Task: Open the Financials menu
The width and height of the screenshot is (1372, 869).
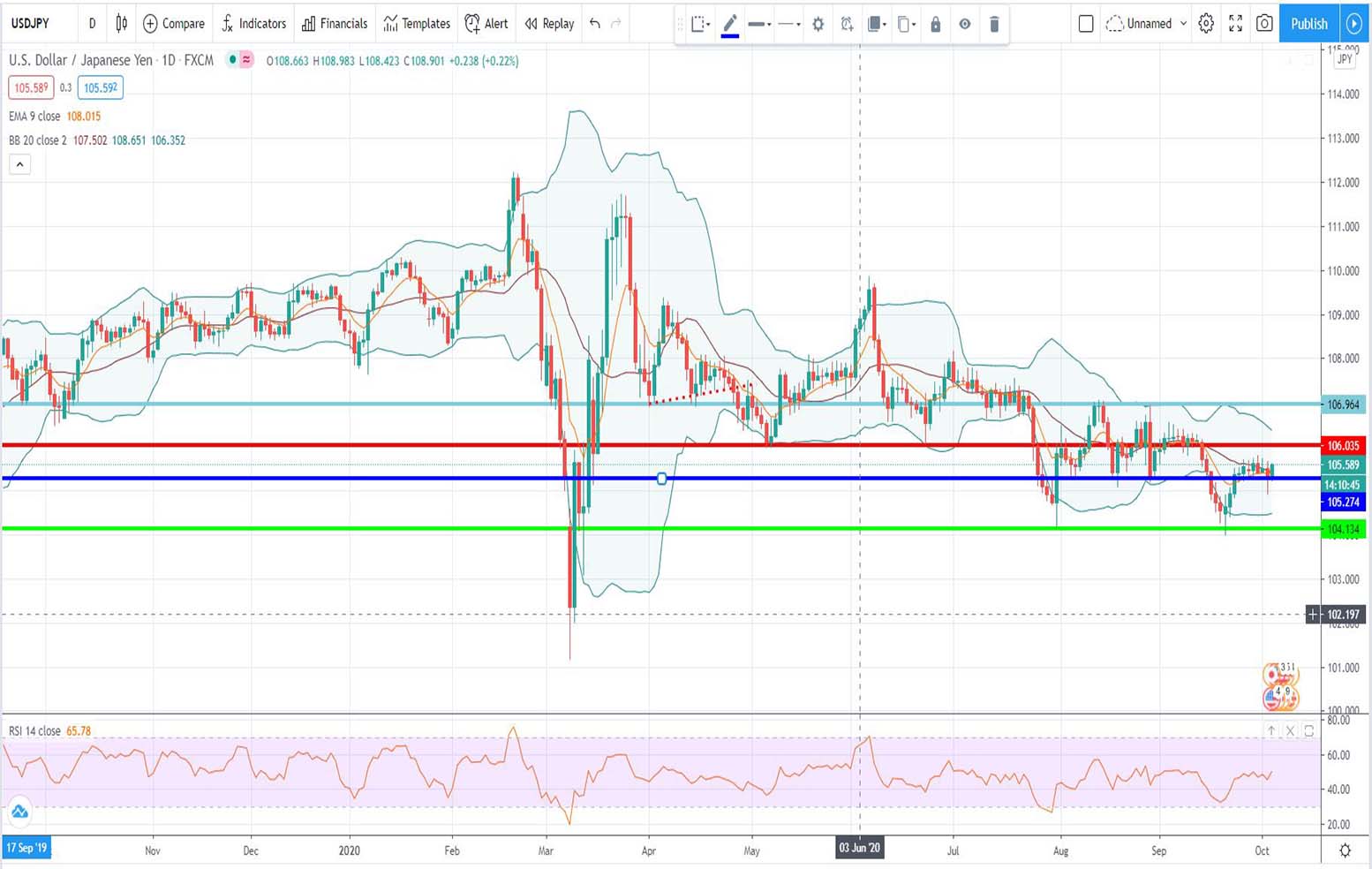Action: [x=335, y=24]
